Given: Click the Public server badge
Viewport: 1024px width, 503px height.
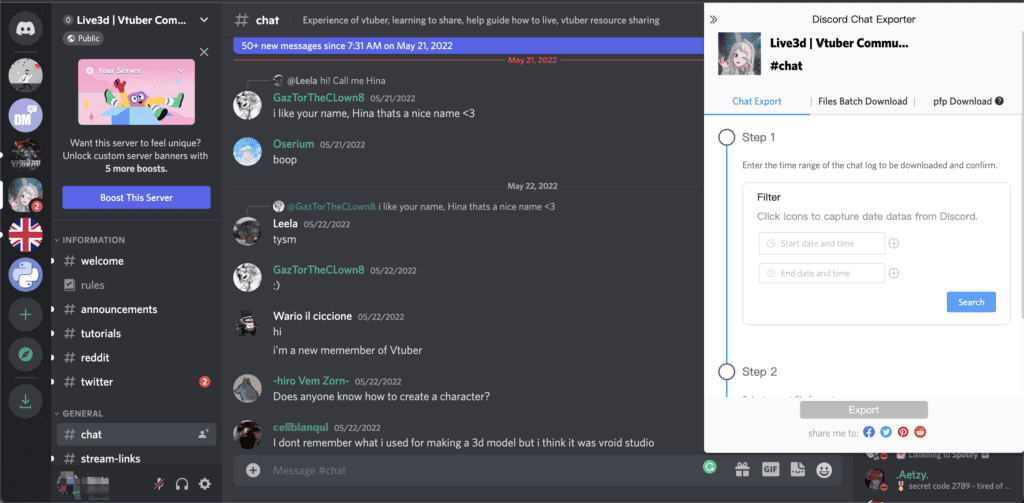Looking at the screenshot, I should click(x=83, y=39).
